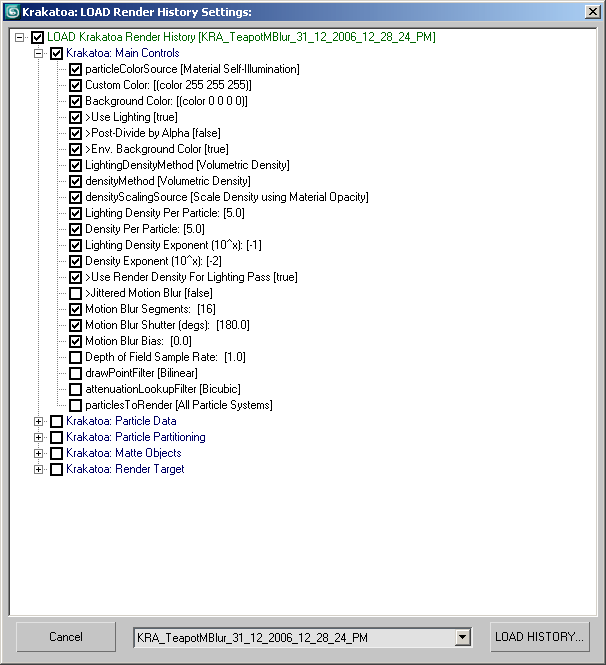Screen dimensions: 606x665
Task: Enable the particlesToRender checkbox
Action: point(75,405)
